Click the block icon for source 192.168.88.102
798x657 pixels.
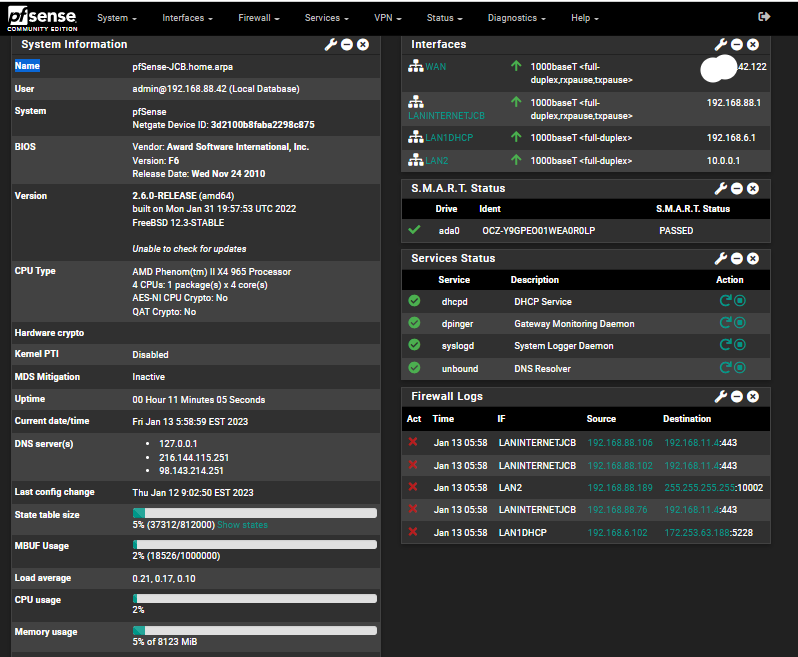(x=413, y=465)
